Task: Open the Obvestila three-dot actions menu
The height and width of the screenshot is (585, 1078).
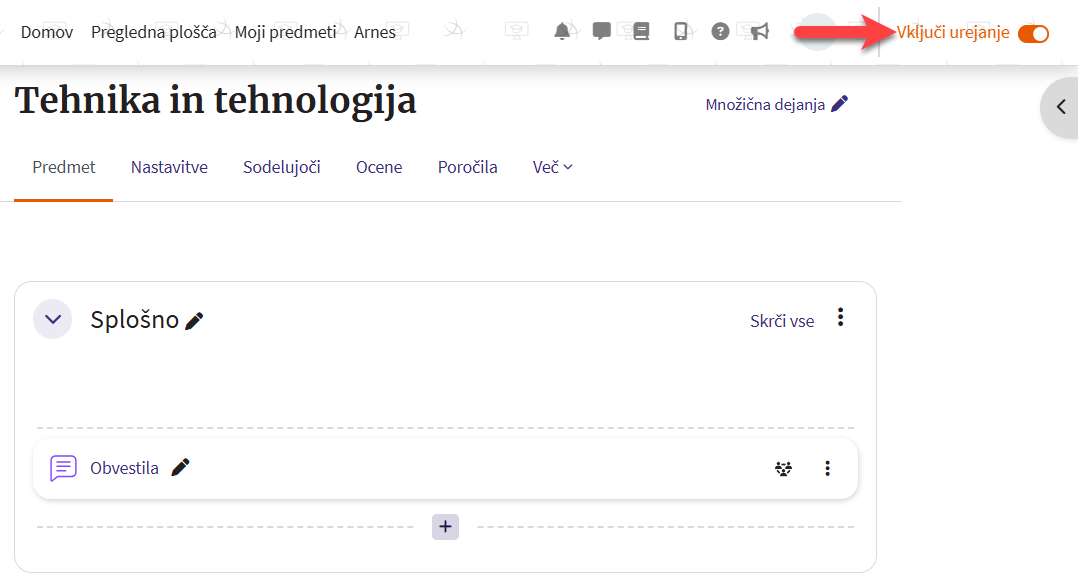Action: 827,468
